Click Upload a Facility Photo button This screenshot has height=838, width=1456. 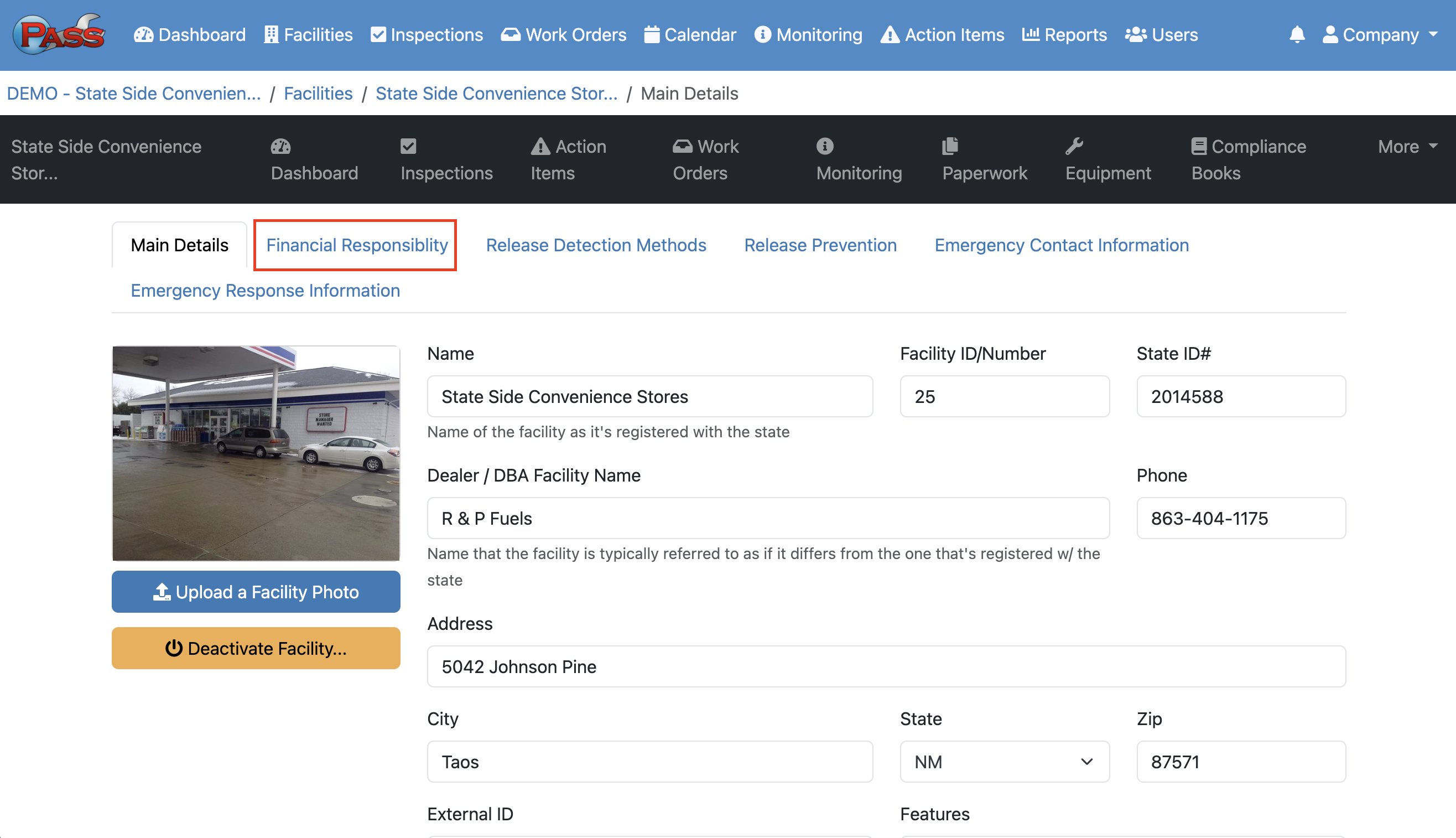coord(256,592)
